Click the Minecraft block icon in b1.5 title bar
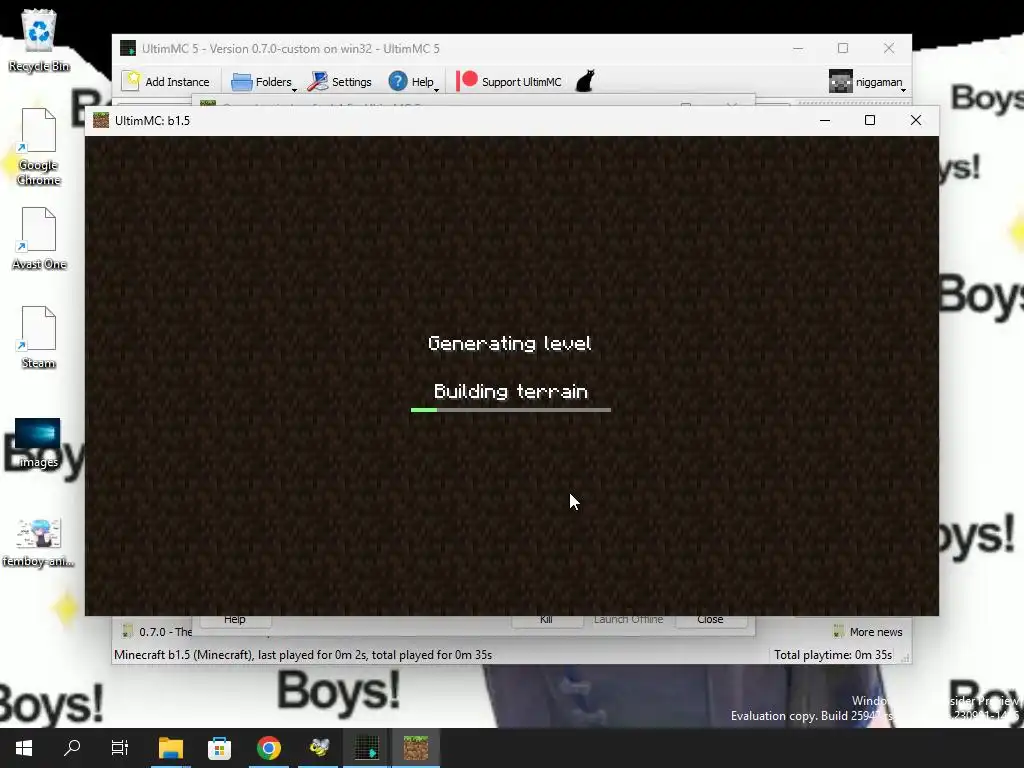The height and width of the screenshot is (768, 1024). click(101, 120)
